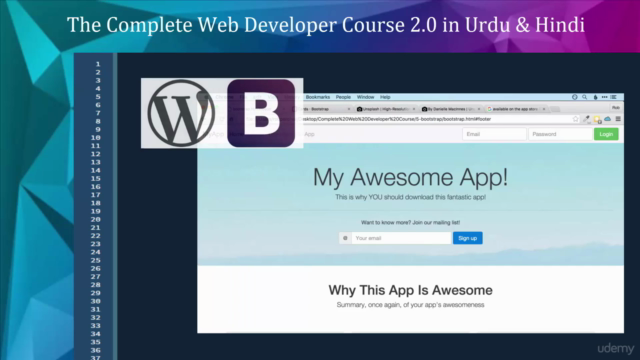This screenshot has width=640, height=360.
Task: Click the blue Sign up button
Action: point(467,238)
